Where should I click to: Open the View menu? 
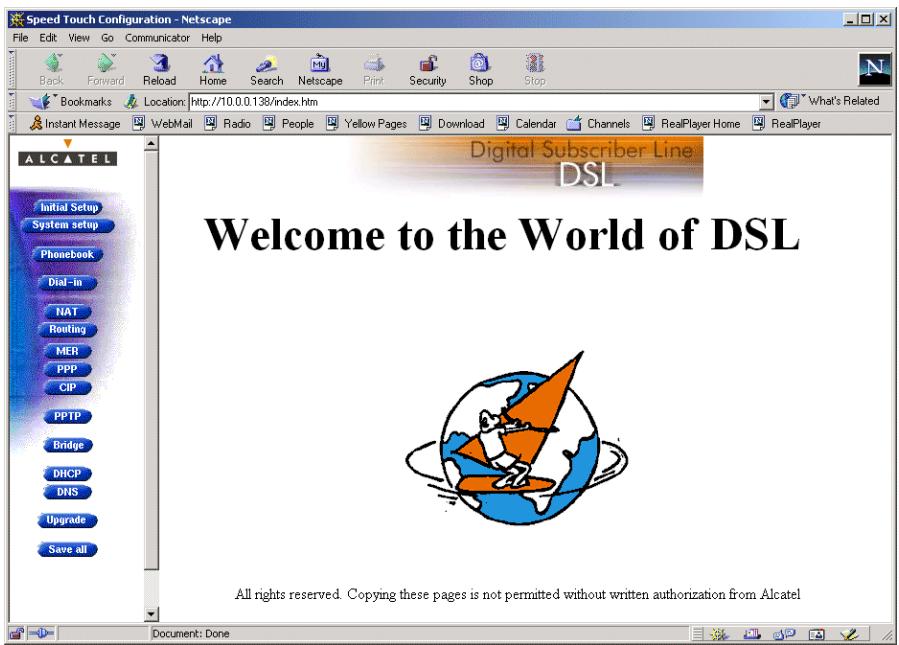[x=79, y=38]
